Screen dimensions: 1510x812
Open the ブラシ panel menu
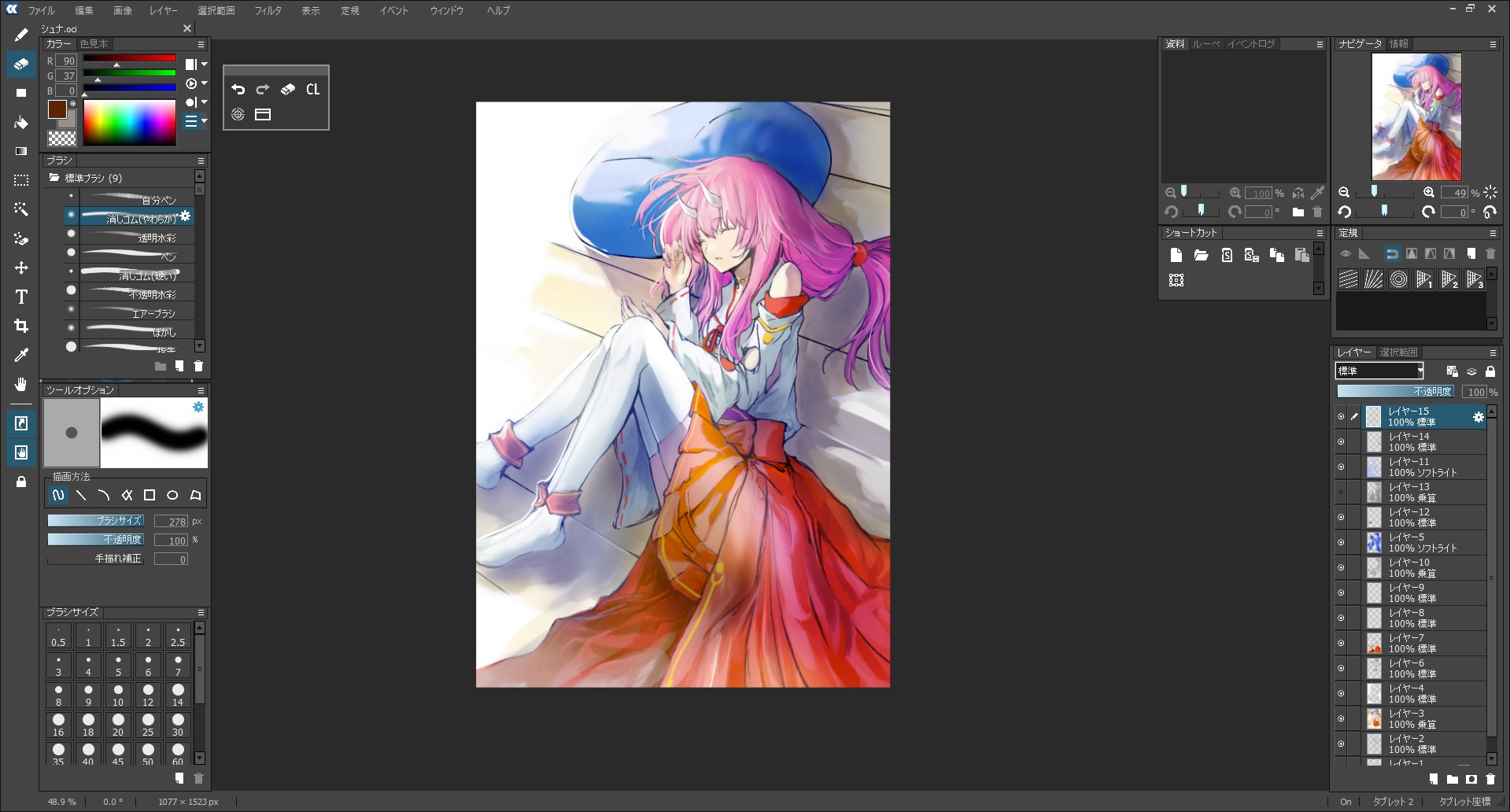pyautogui.click(x=201, y=161)
